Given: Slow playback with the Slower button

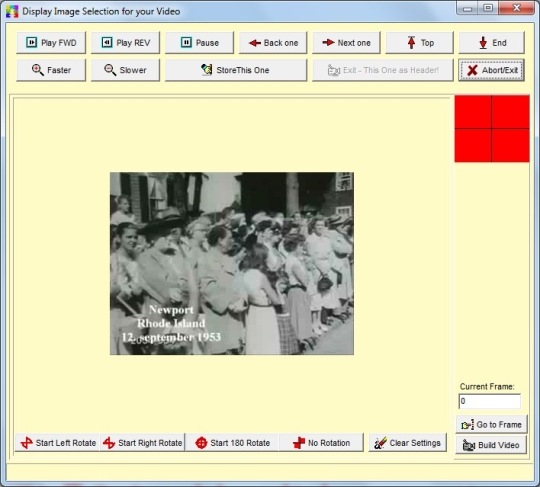Looking at the screenshot, I should (x=125, y=70).
